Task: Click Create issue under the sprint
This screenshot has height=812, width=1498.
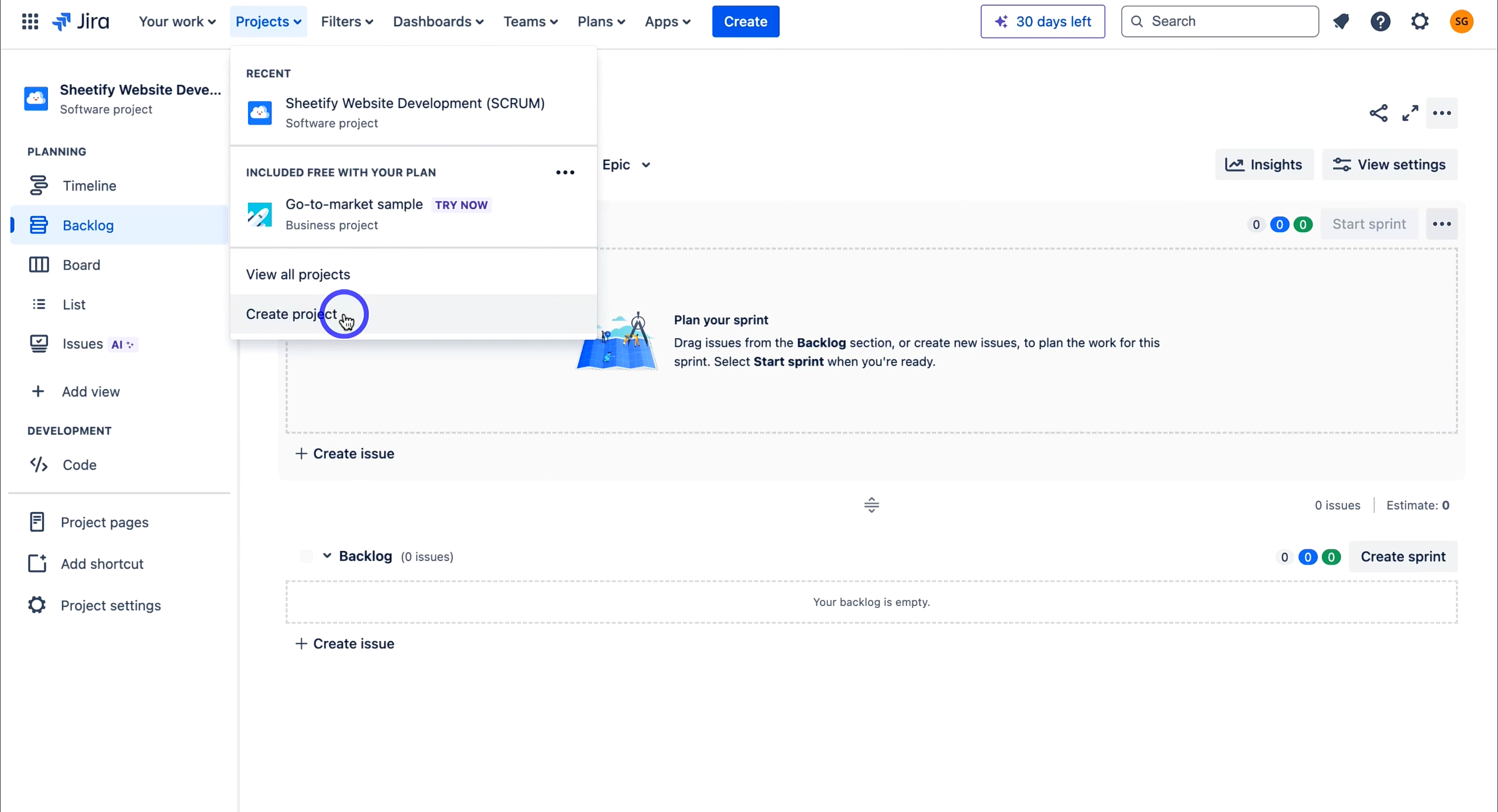Action: click(x=345, y=453)
